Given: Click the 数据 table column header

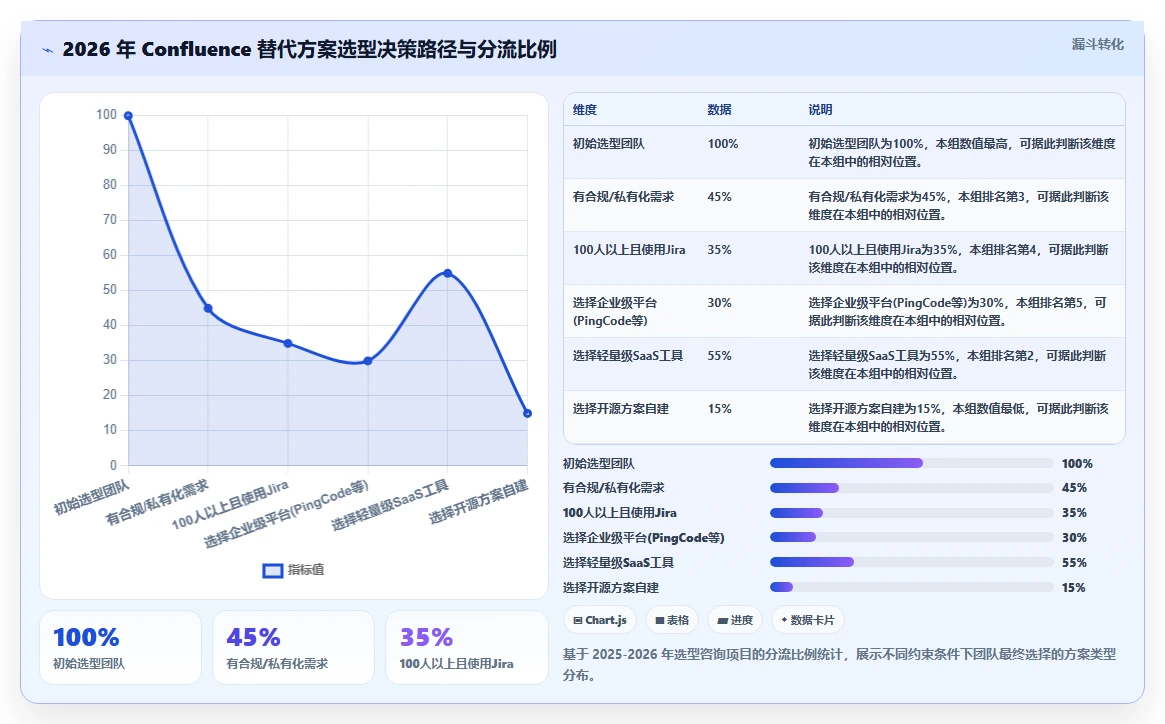Looking at the screenshot, I should click(719, 110).
